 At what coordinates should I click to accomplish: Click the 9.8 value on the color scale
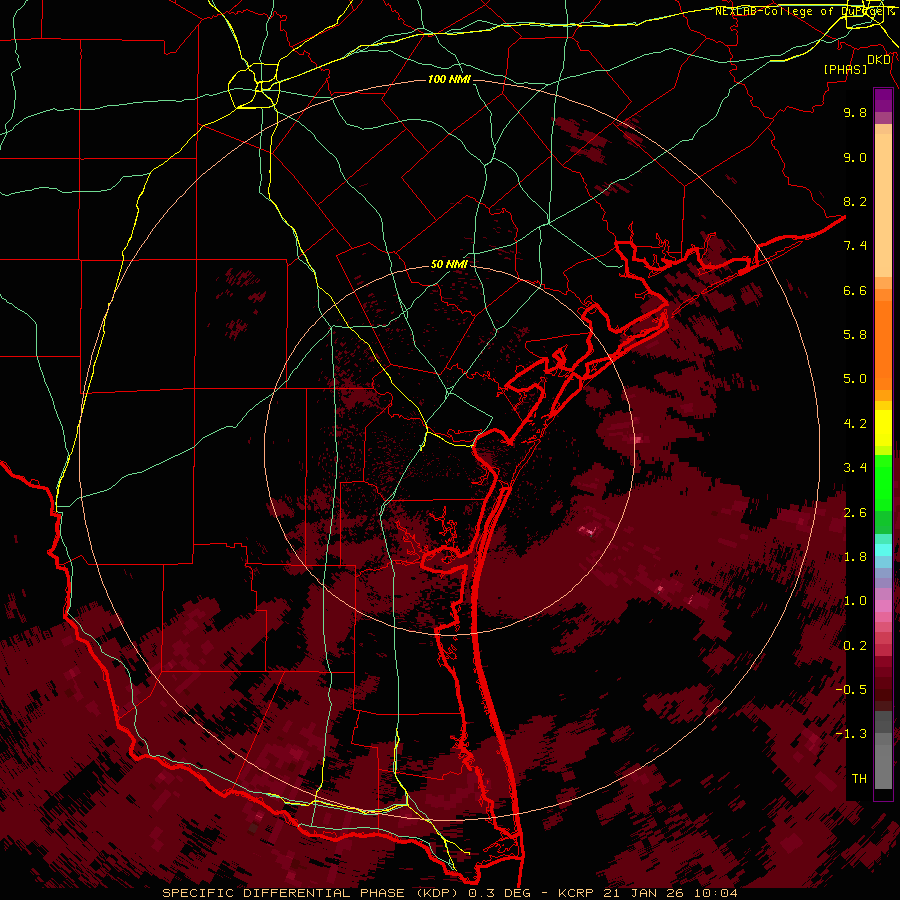point(855,112)
